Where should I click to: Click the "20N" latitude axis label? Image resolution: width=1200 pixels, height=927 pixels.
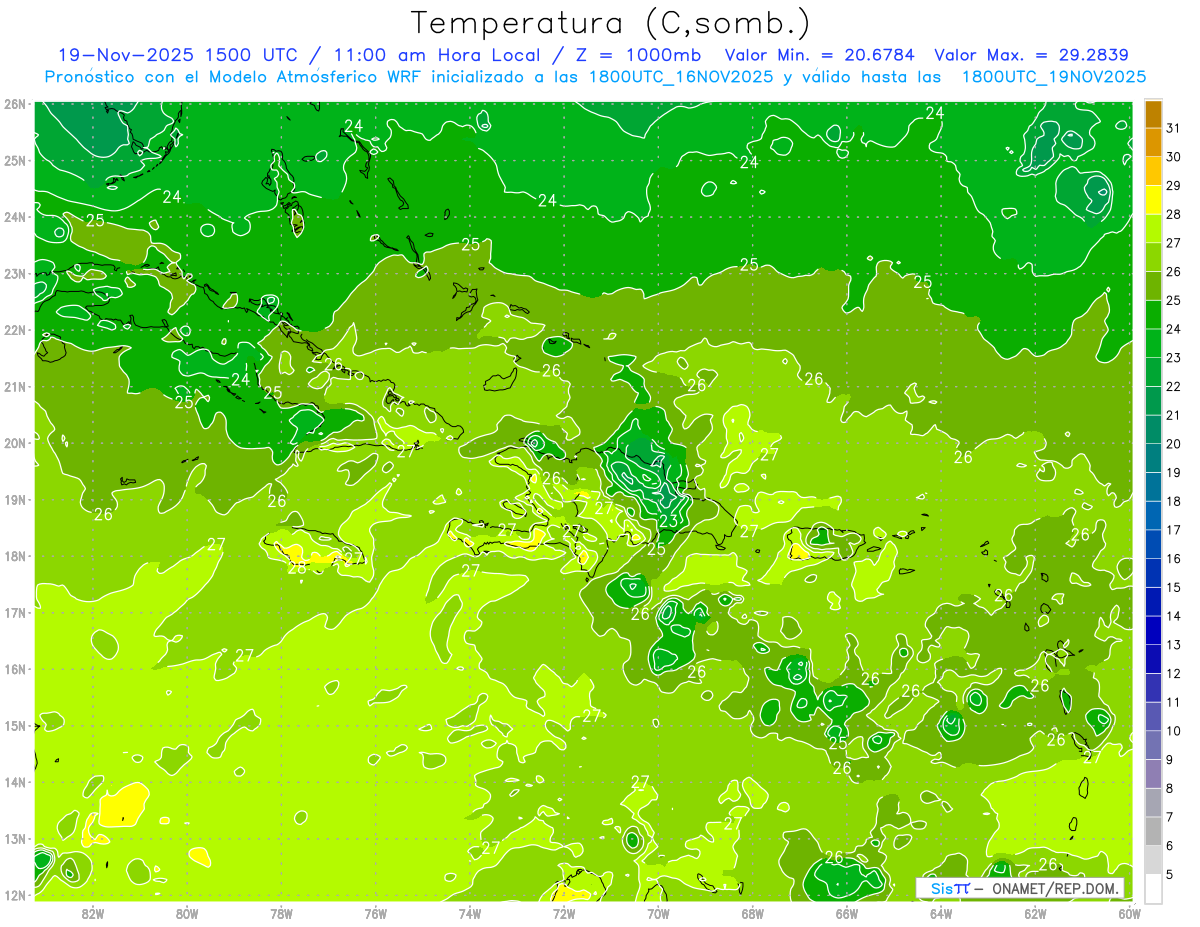14,443
